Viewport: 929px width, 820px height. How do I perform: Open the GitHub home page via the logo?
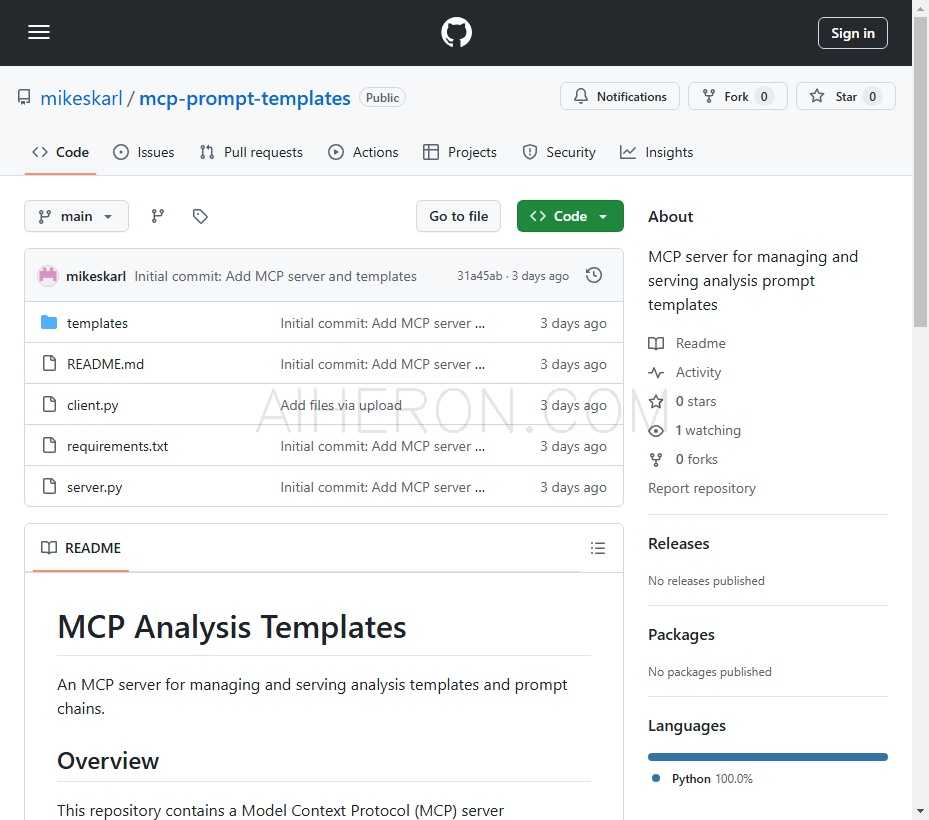pyautogui.click(x=456, y=32)
